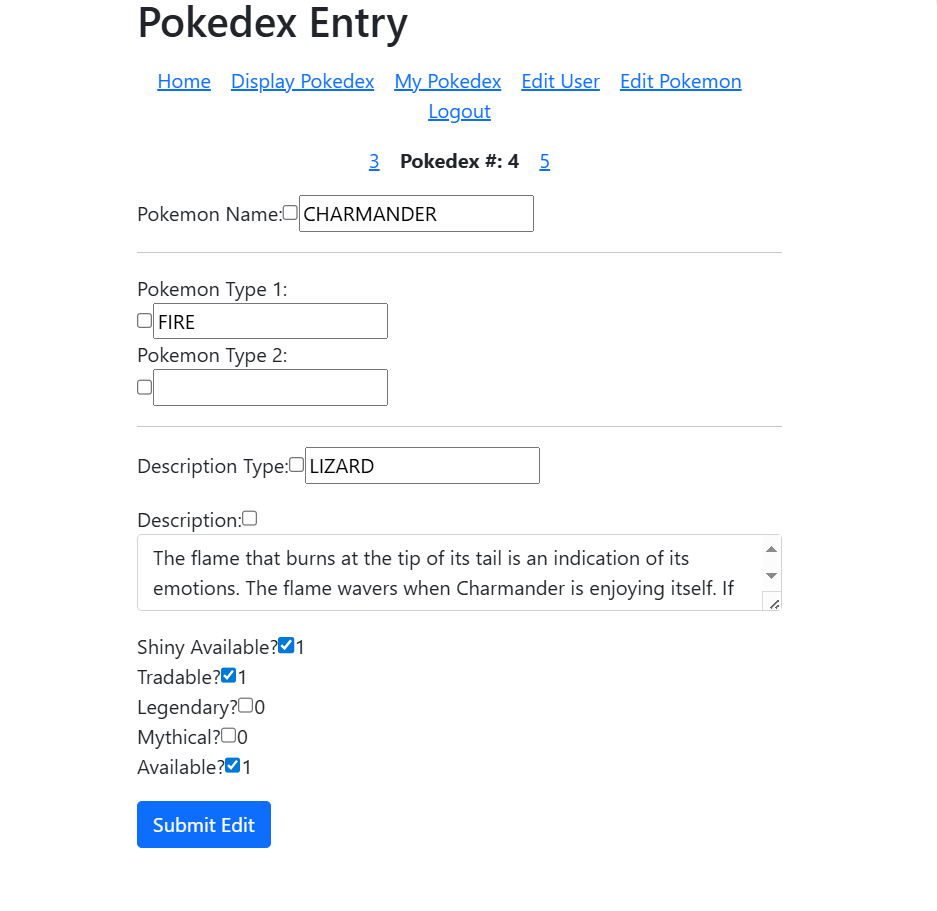
Task: Open the My Pokedex page
Action: 447,82
